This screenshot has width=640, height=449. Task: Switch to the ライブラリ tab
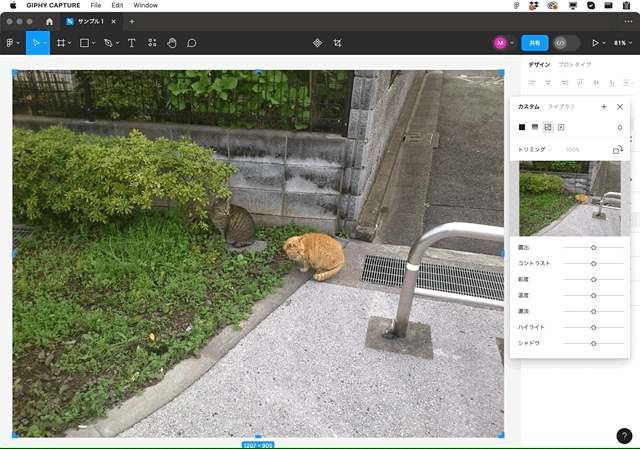(x=561, y=107)
